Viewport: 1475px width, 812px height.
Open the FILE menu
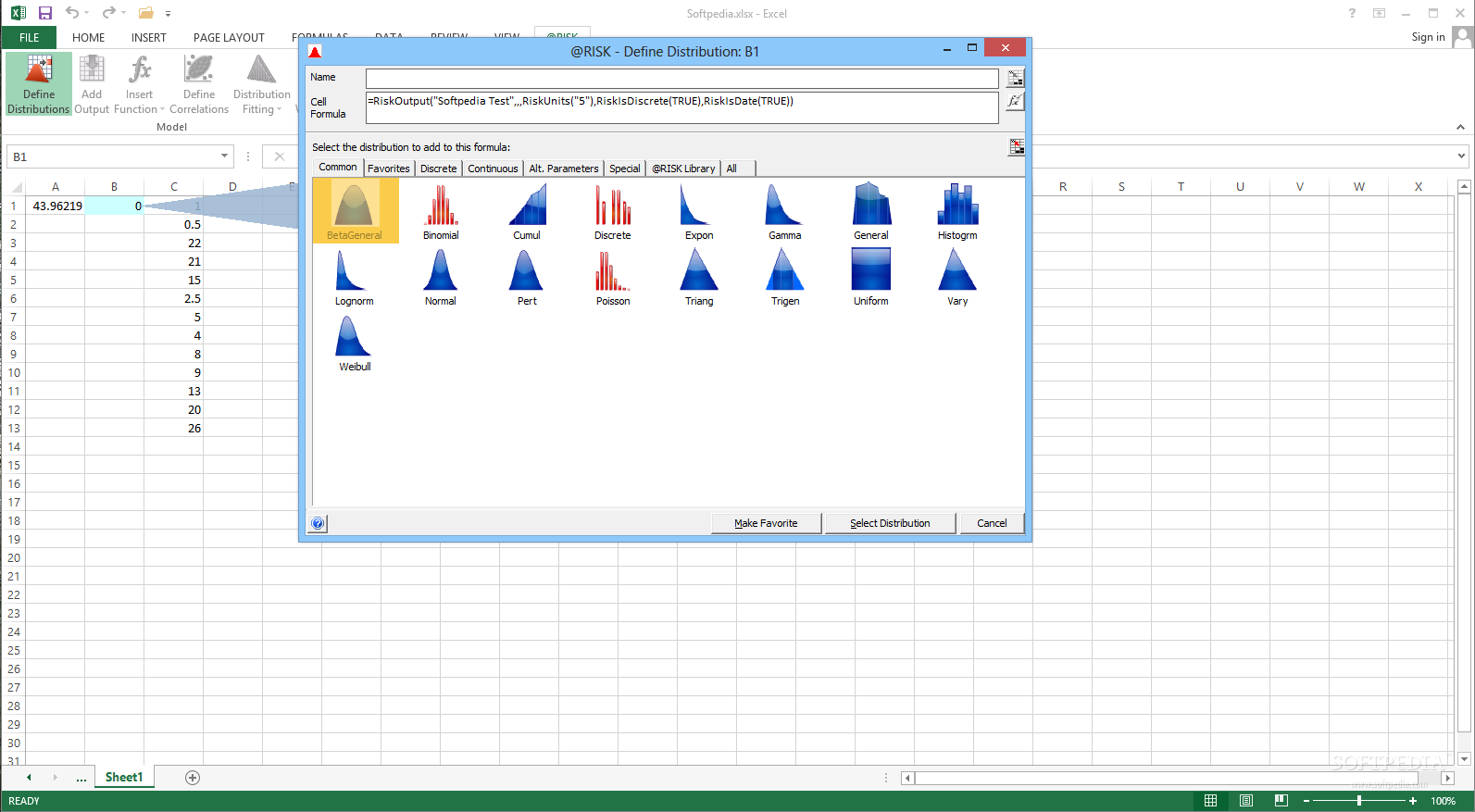pos(30,37)
